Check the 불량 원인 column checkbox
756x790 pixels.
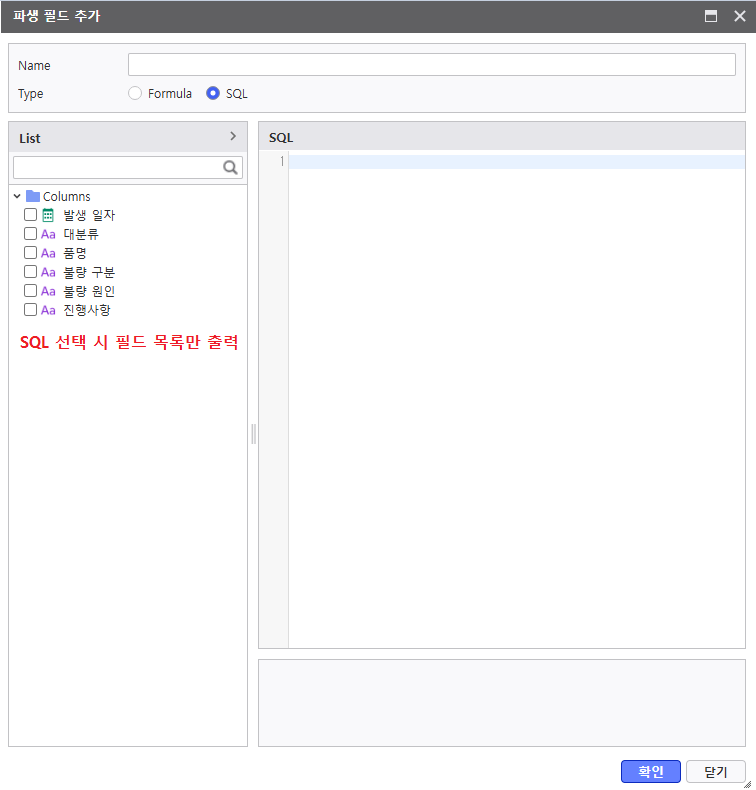(x=30, y=291)
